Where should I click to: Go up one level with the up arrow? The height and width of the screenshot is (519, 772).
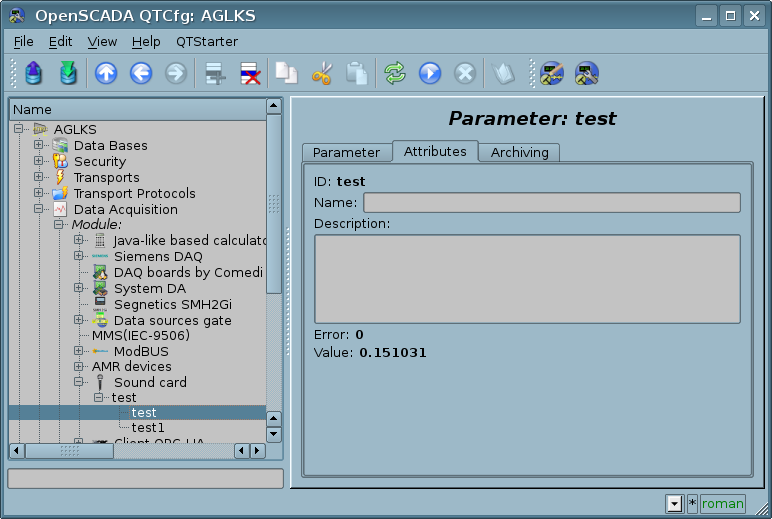pyautogui.click(x=106, y=73)
